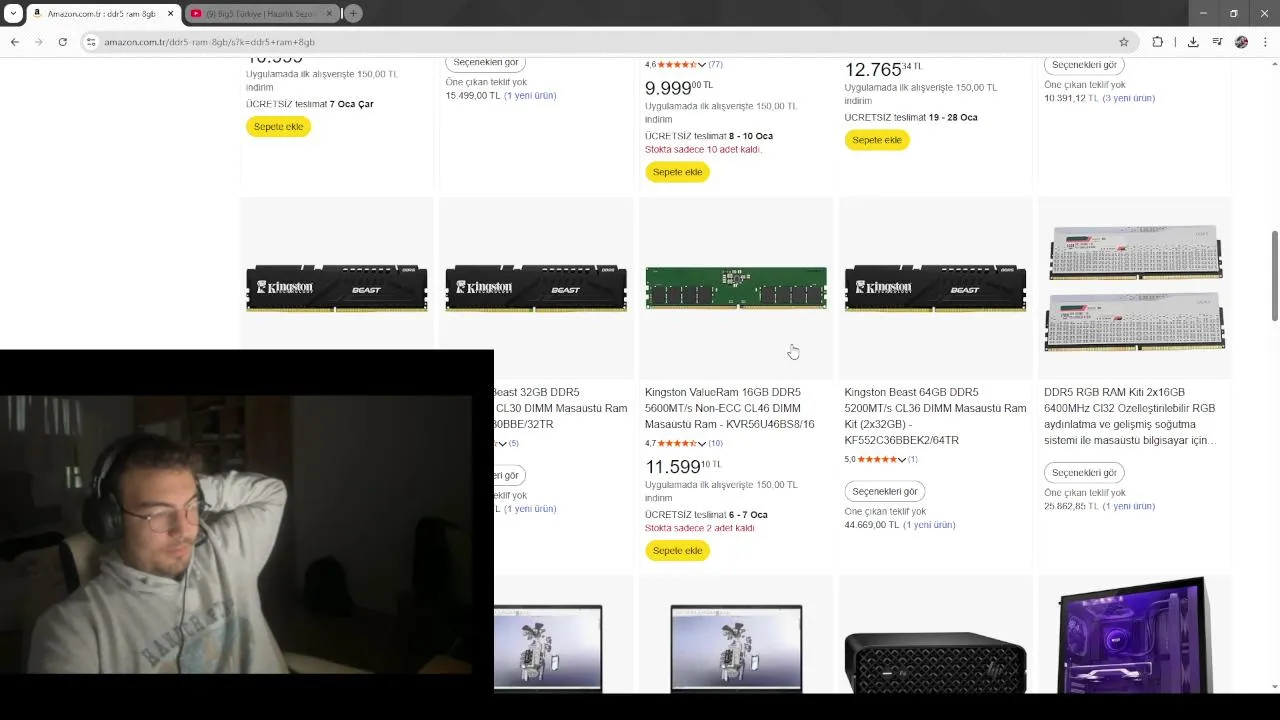Viewport: 1280px width, 720px height.
Task: Open the tab search dropdown arrow
Action: click(x=12, y=13)
